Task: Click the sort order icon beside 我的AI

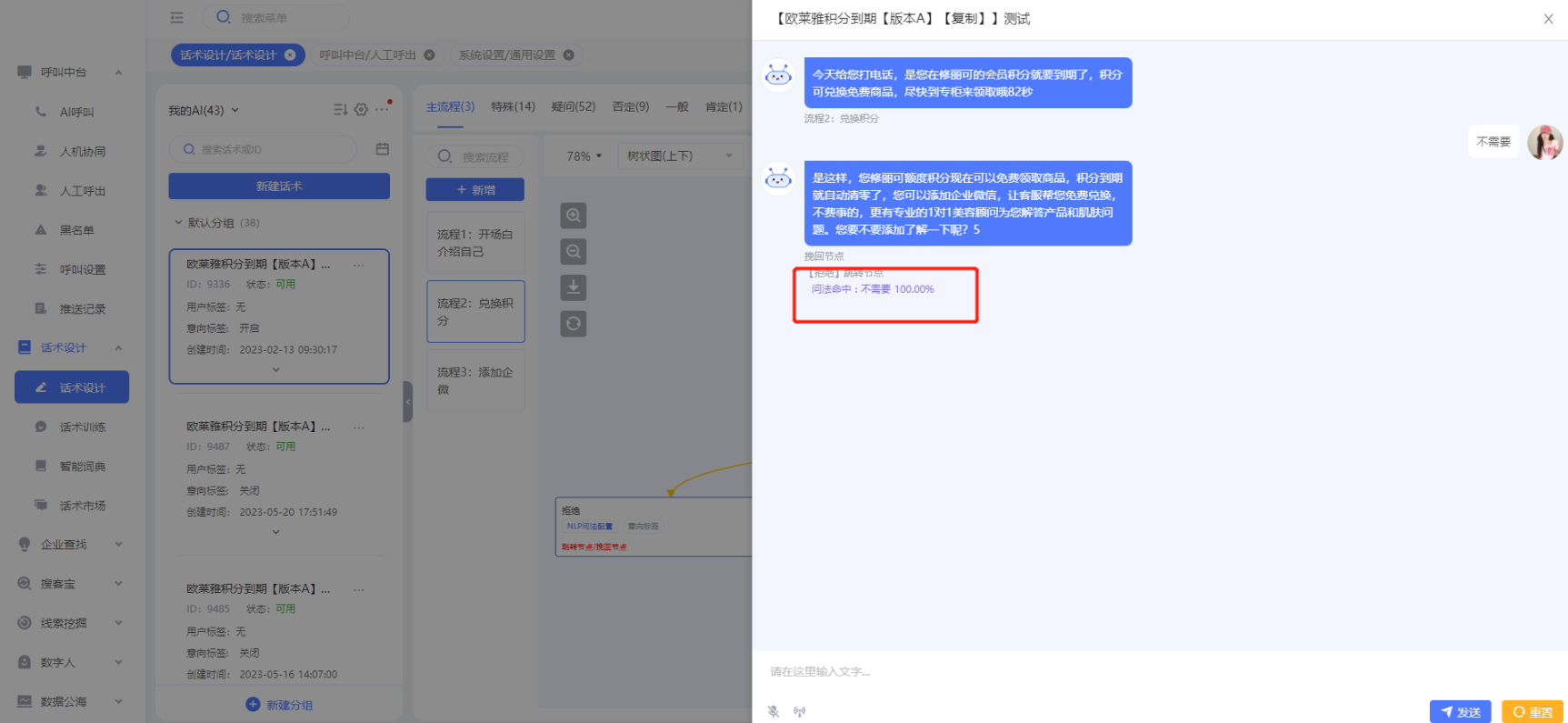Action: (340, 110)
